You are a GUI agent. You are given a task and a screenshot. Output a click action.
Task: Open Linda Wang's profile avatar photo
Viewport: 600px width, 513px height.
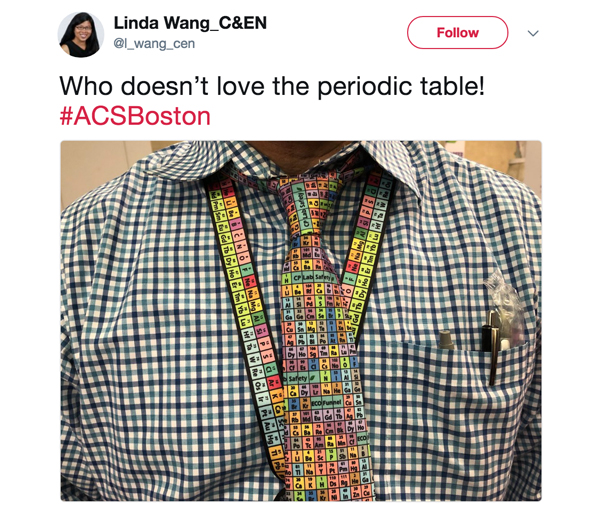coord(81,34)
